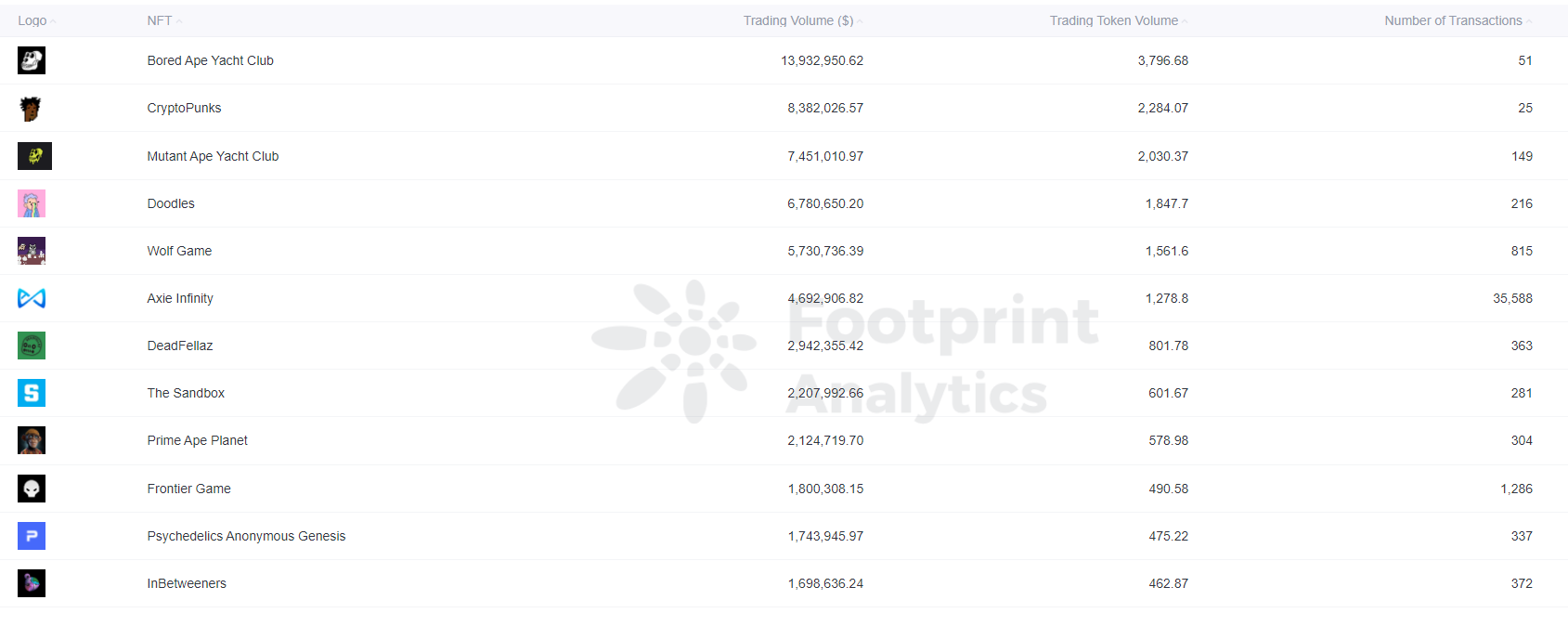Click token volume 2,284.07

pyautogui.click(x=1163, y=108)
